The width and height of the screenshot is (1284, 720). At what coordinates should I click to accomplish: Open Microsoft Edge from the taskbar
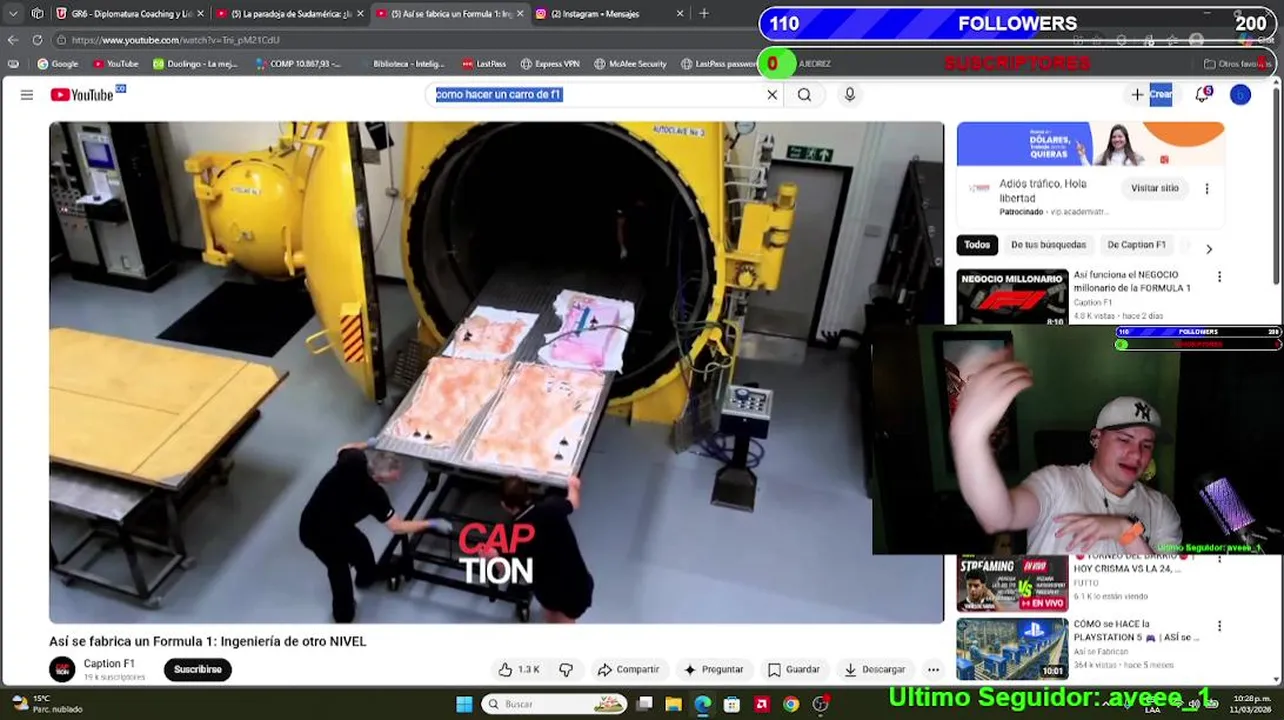703,704
